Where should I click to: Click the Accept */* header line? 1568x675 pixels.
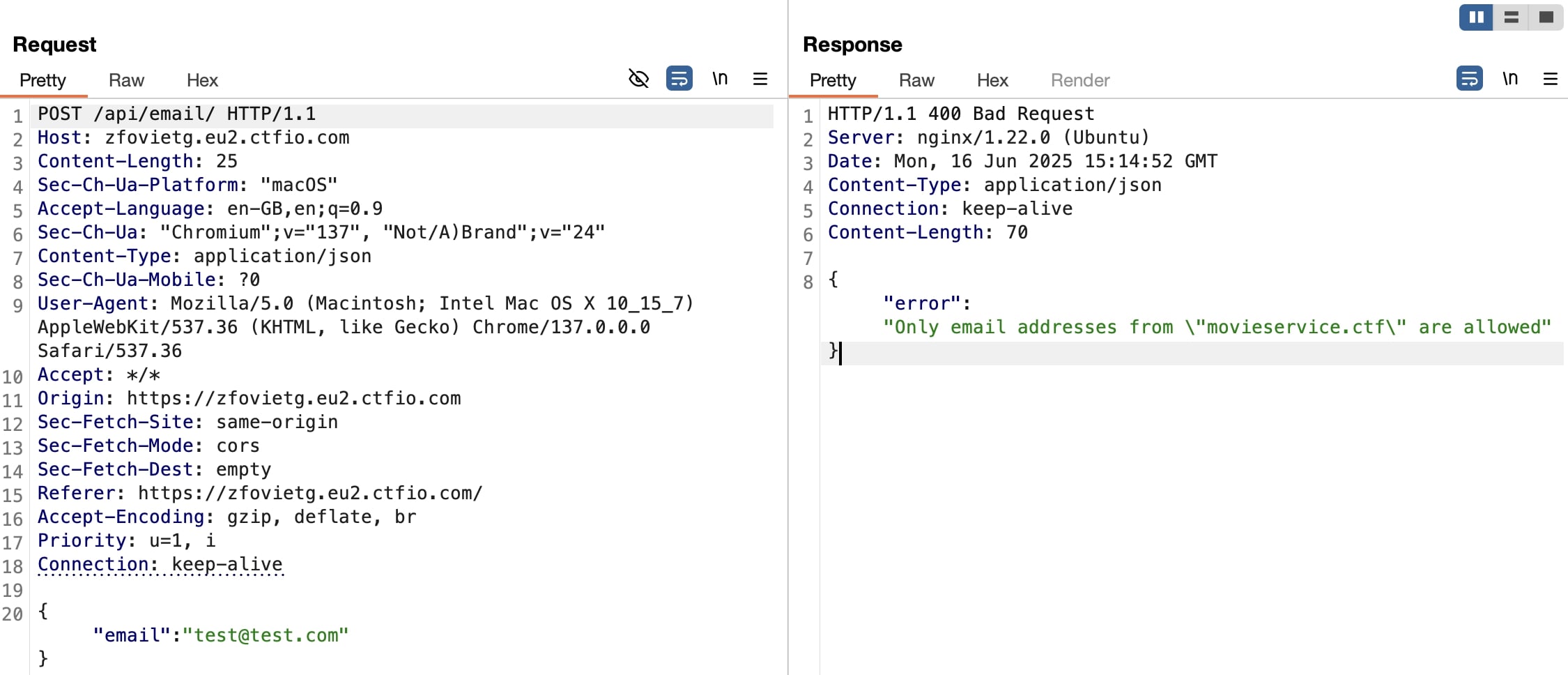coord(98,374)
